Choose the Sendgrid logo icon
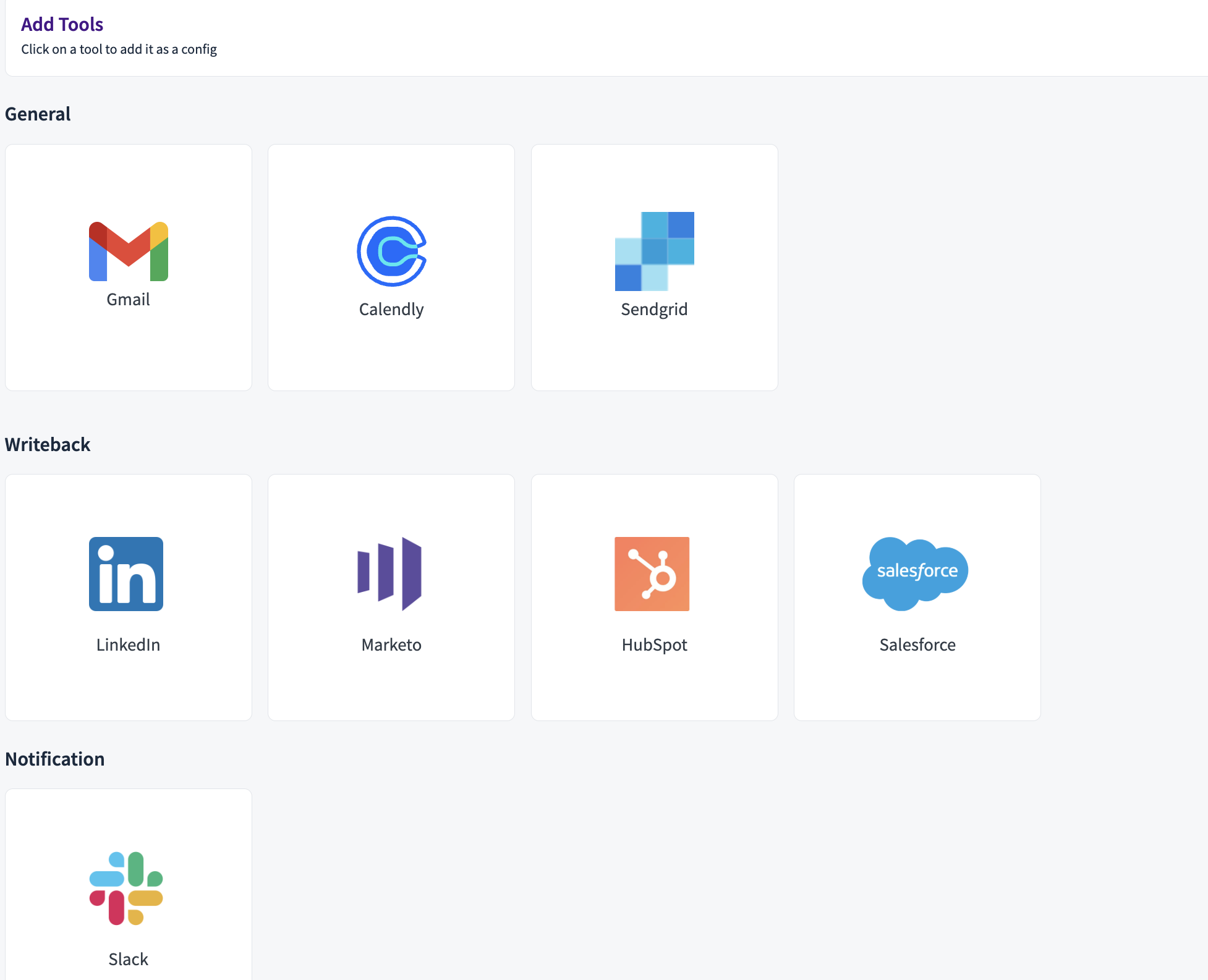Viewport: 1208px width, 980px height. point(654,251)
